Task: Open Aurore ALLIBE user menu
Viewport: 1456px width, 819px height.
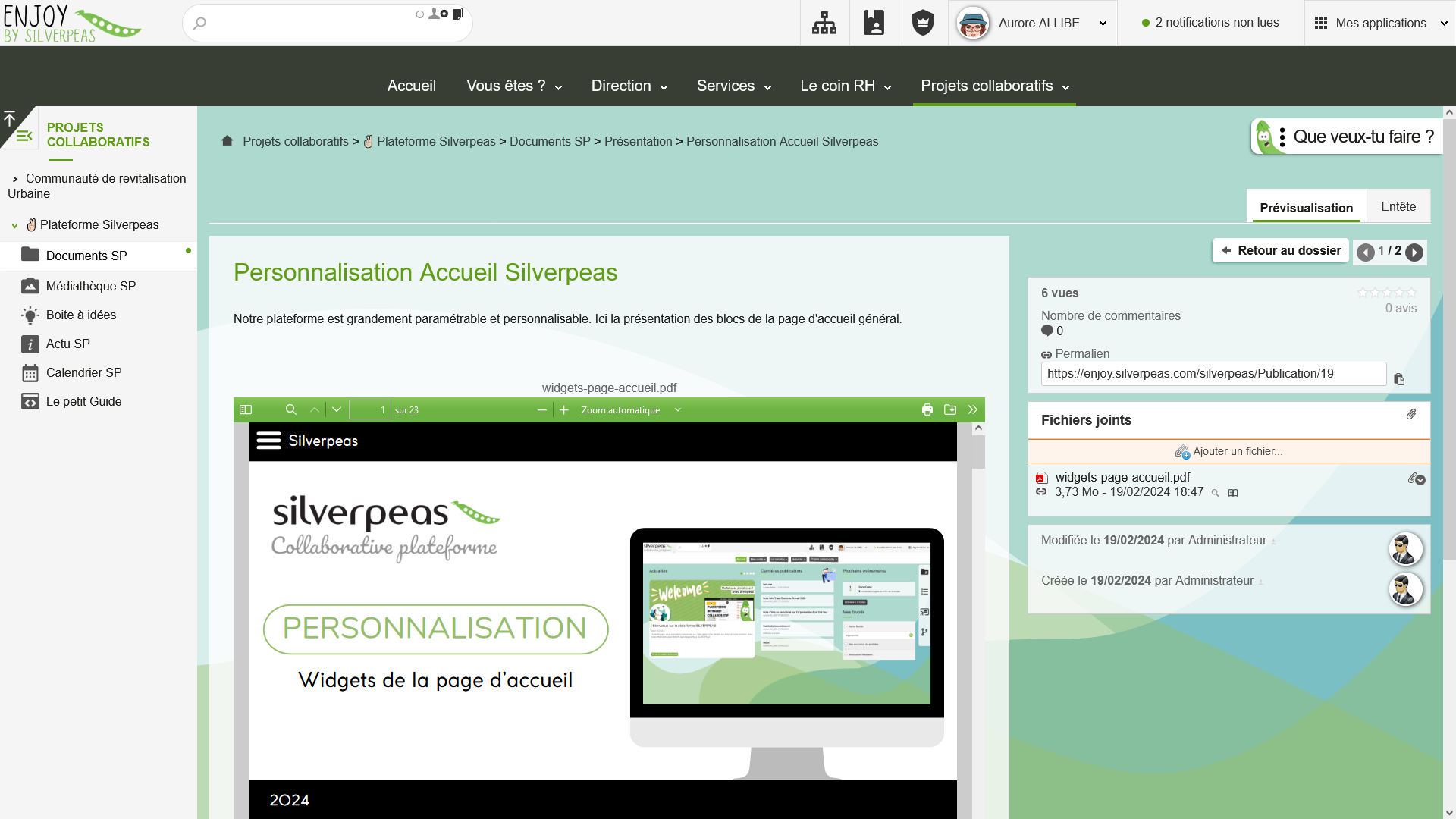Action: pos(1032,23)
